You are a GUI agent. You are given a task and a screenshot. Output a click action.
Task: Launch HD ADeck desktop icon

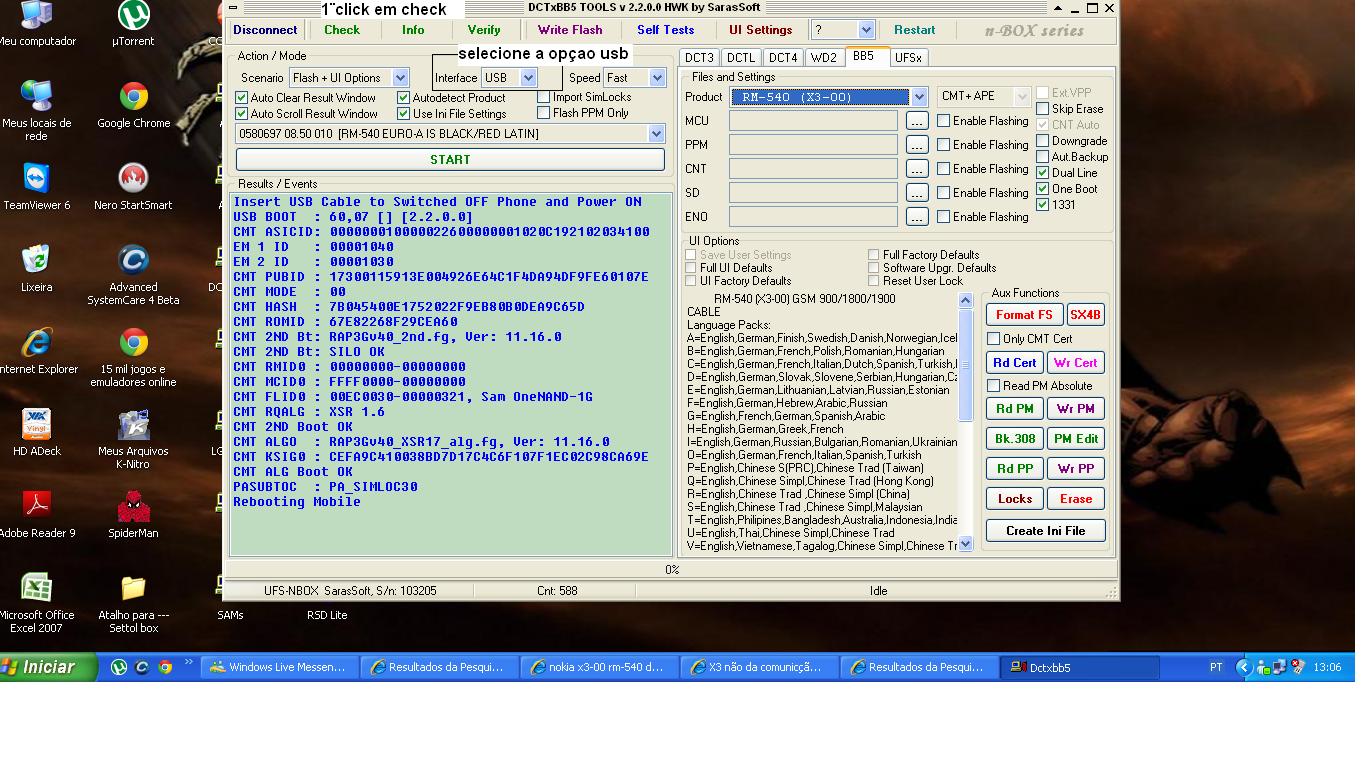tap(37, 432)
